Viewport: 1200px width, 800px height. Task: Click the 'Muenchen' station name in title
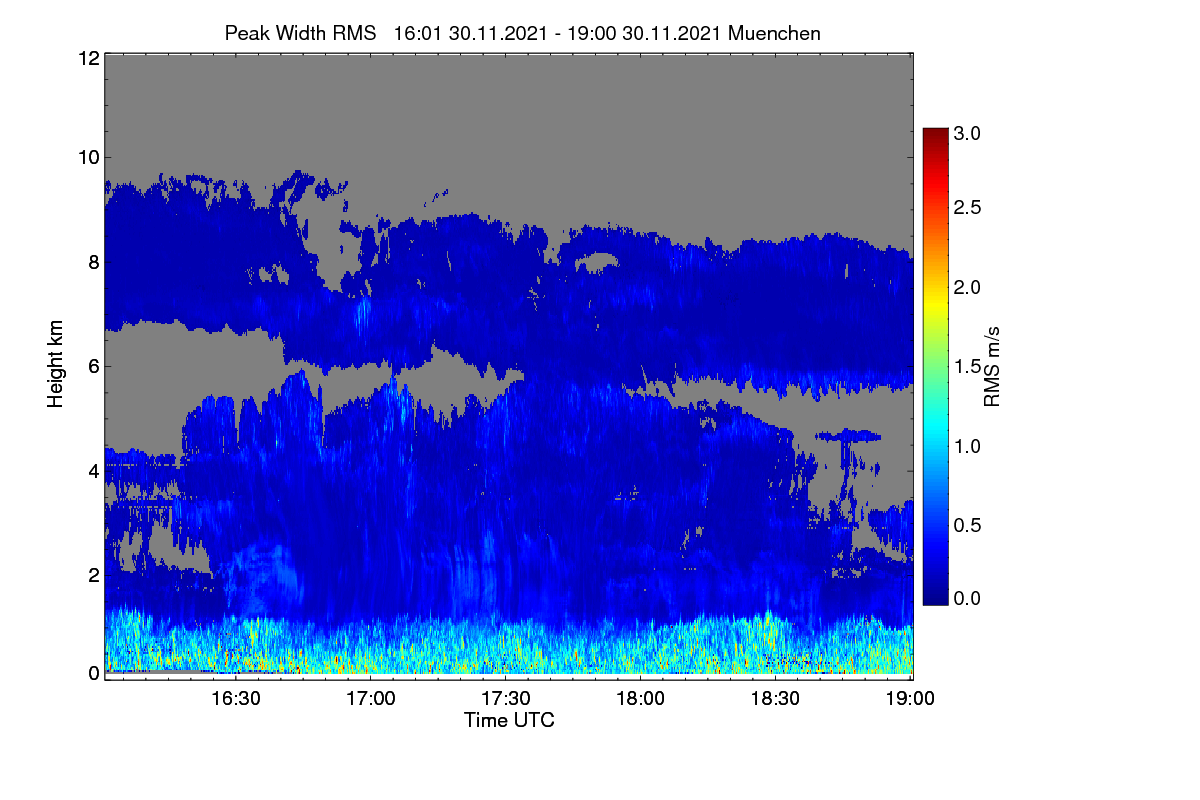[x=774, y=33]
